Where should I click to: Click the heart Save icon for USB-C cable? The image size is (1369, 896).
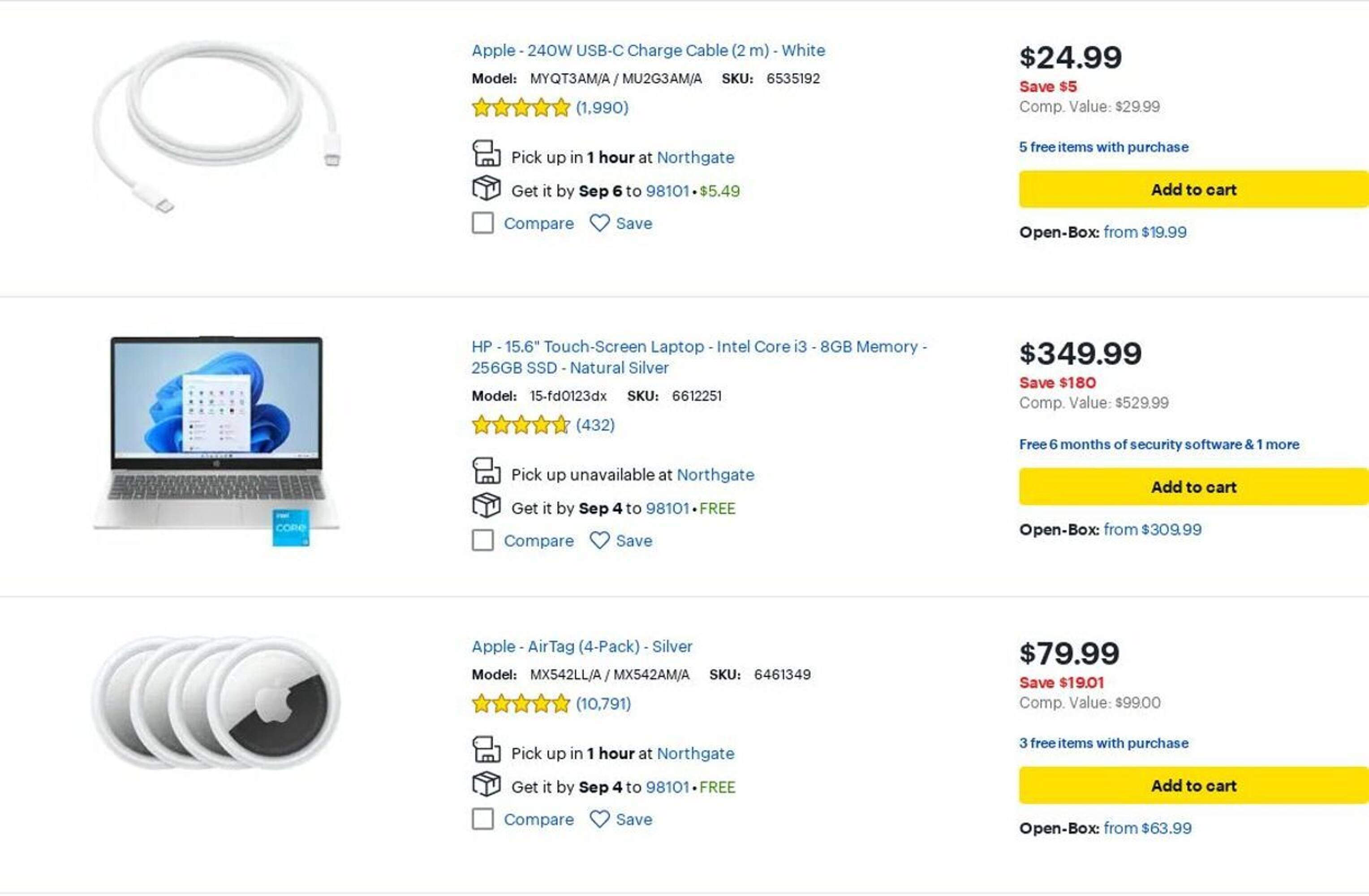(x=599, y=223)
